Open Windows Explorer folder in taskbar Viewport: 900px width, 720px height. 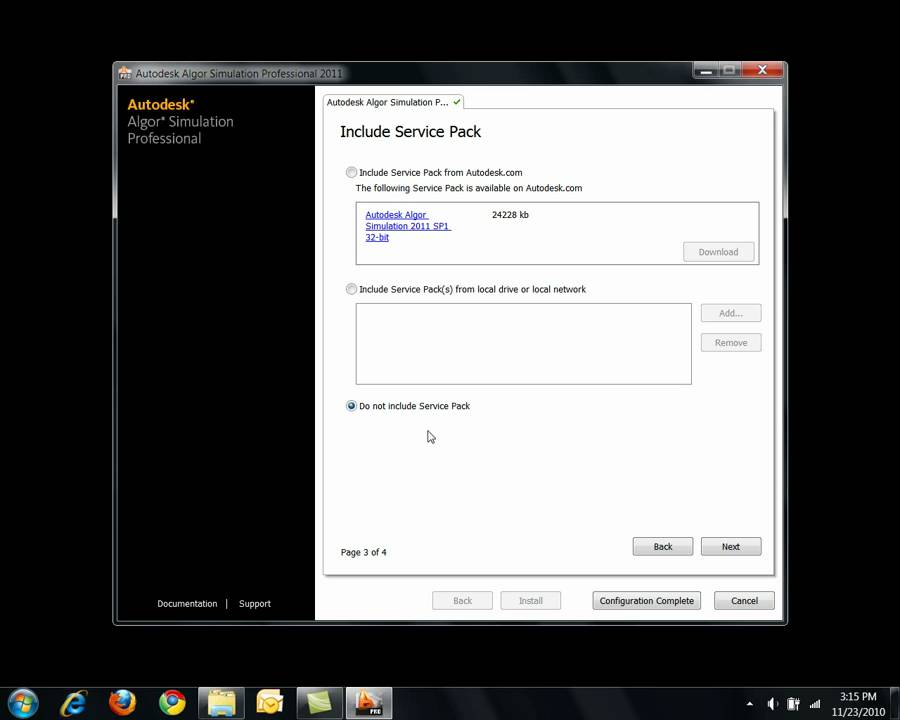click(222, 703)
